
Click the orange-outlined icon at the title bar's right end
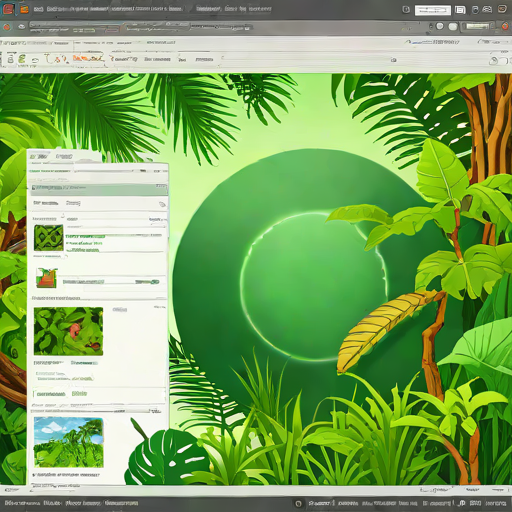(502, 9)
